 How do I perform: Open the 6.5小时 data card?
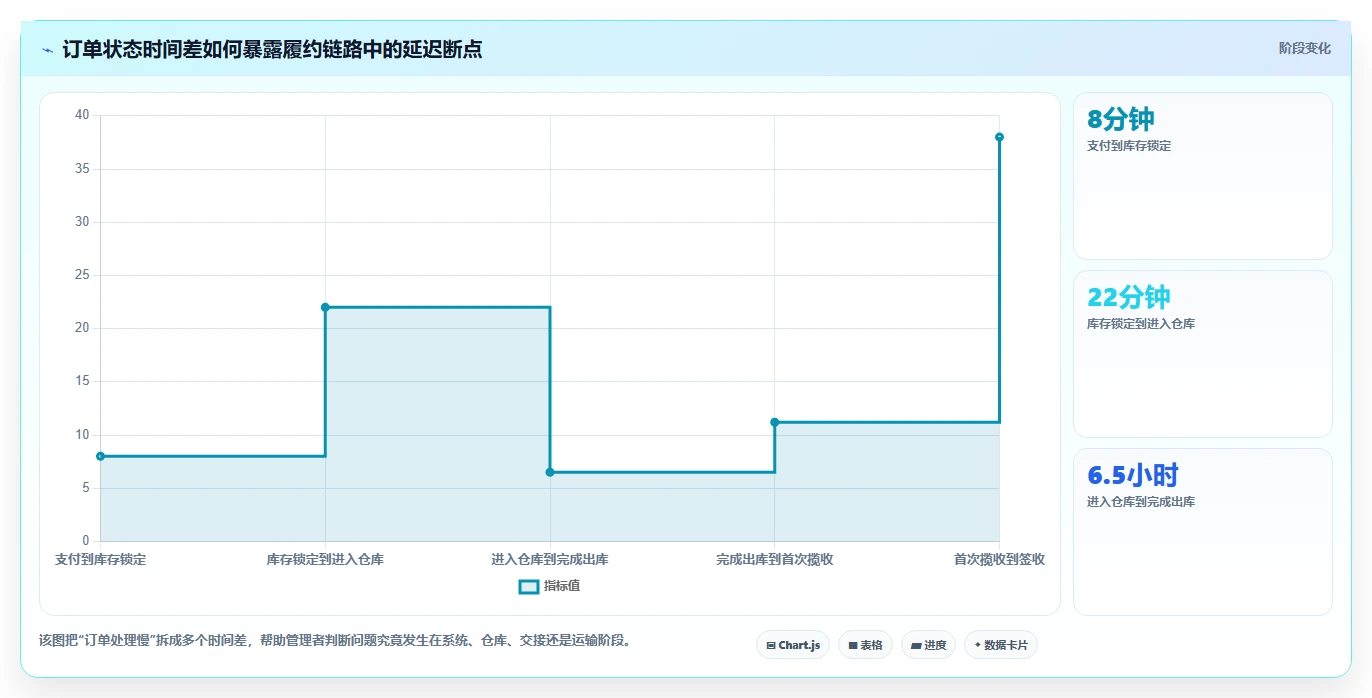1202,532
